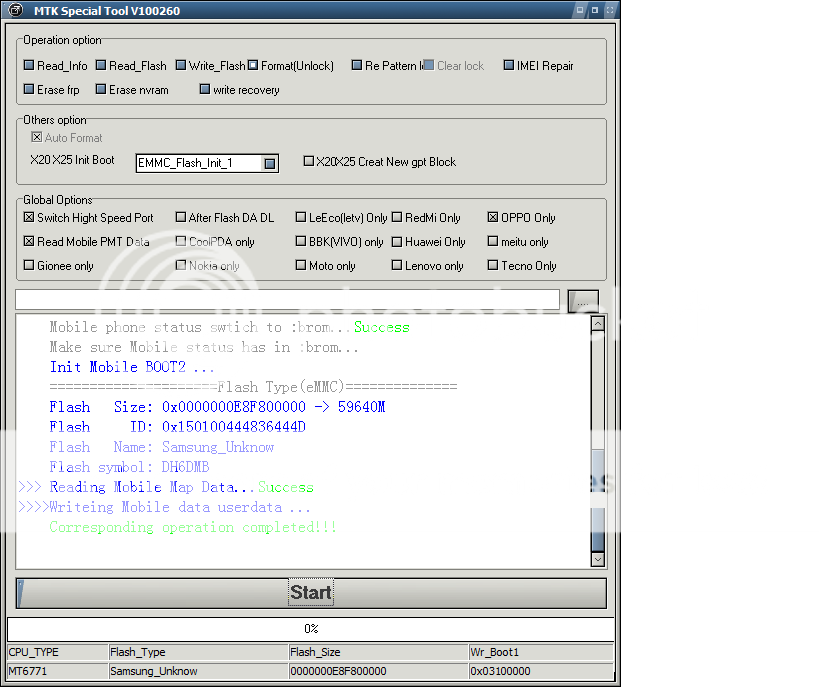Open the EMMC_Flash_Init_1 dropdown

(x=269, y=163)
